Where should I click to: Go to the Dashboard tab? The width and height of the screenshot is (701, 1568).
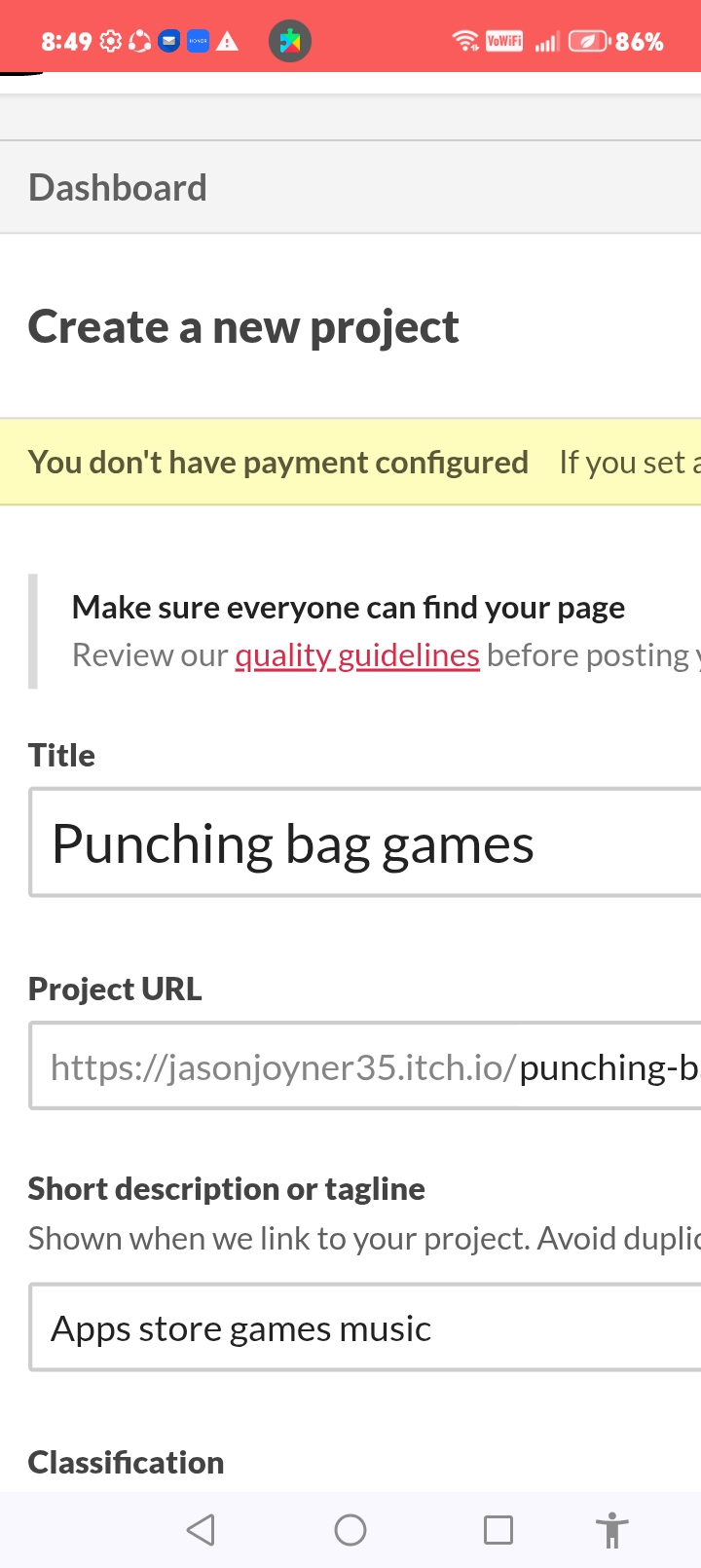(118, 187)
